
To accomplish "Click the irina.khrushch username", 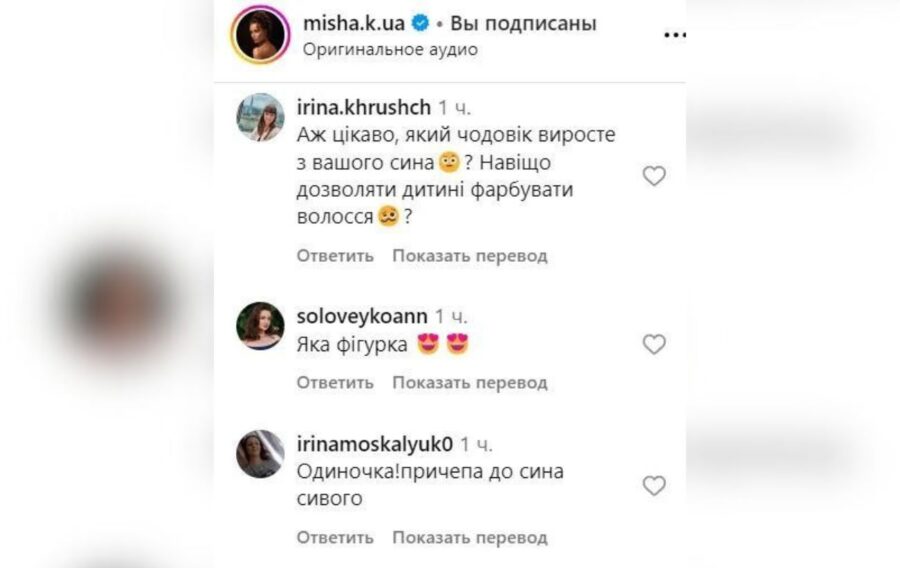I will pyautogui.click(x=364, y=107).
